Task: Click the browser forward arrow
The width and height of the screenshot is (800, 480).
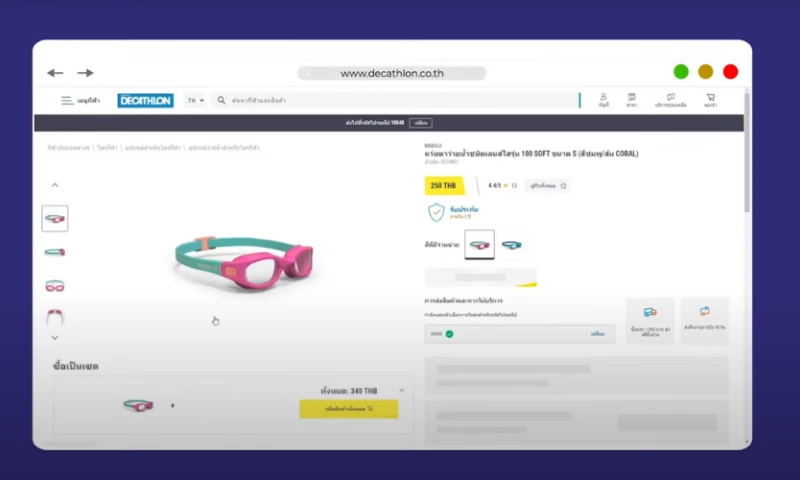Action: 85,73
